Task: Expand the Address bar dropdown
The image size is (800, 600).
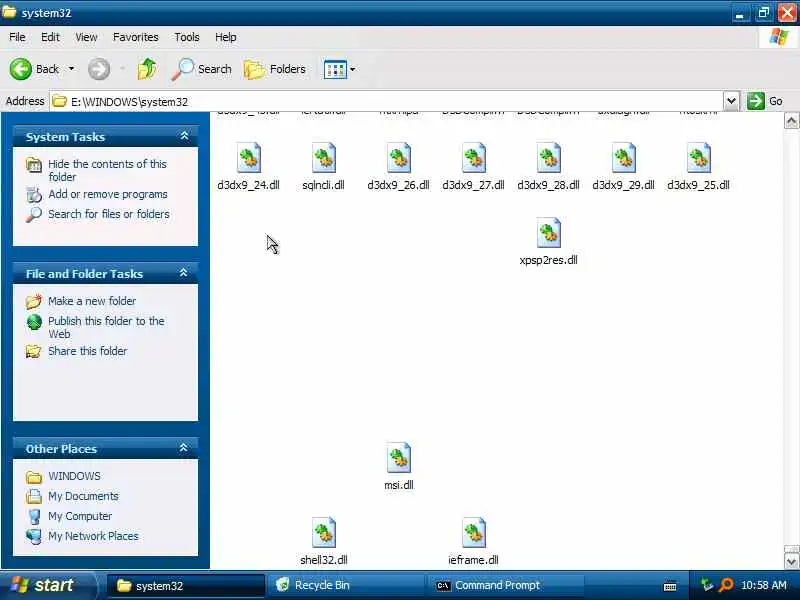Action: click(x=731, y=101)
